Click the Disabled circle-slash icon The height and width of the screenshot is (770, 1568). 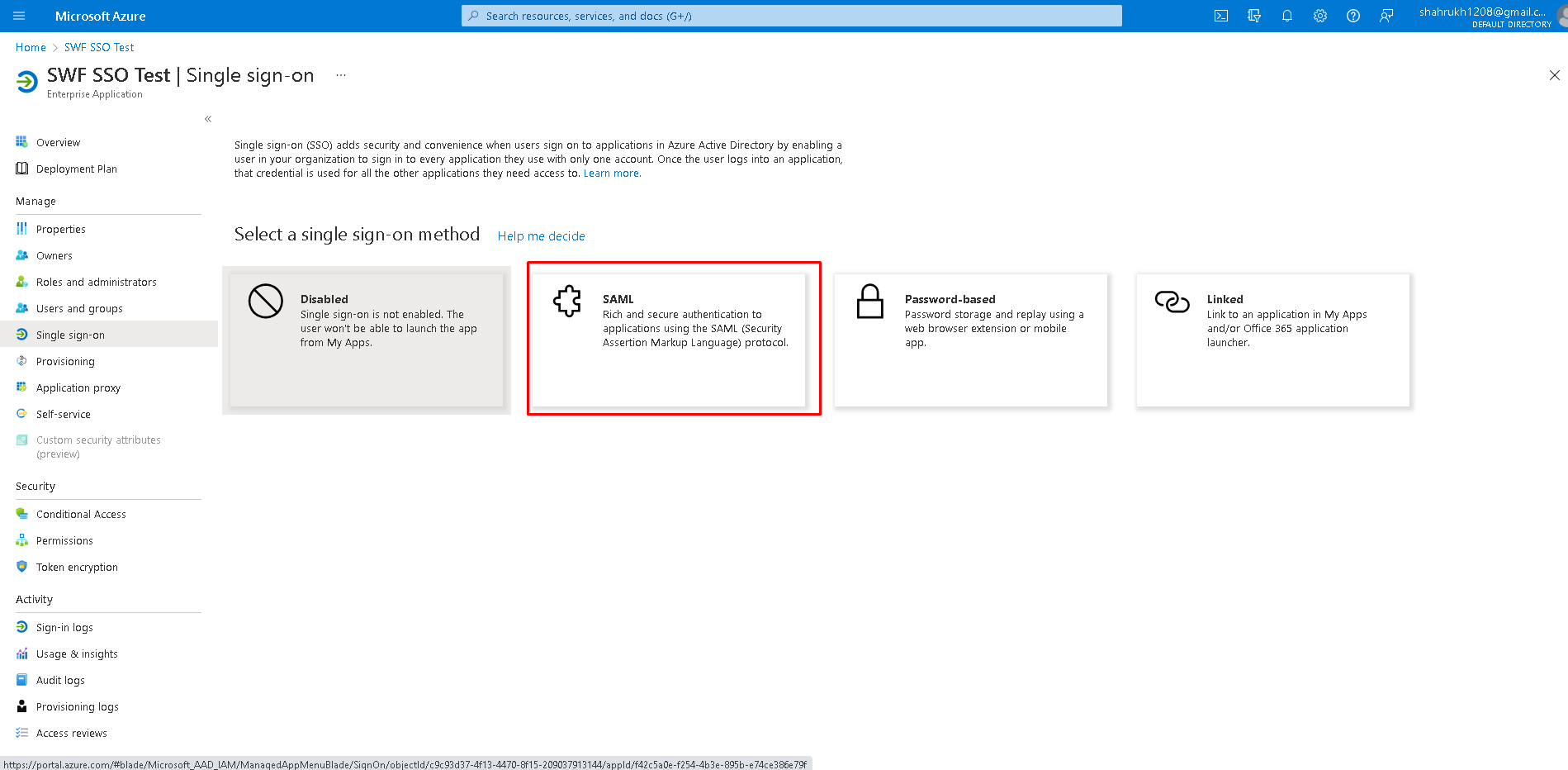pyautogui.click(x=266, y=301)
